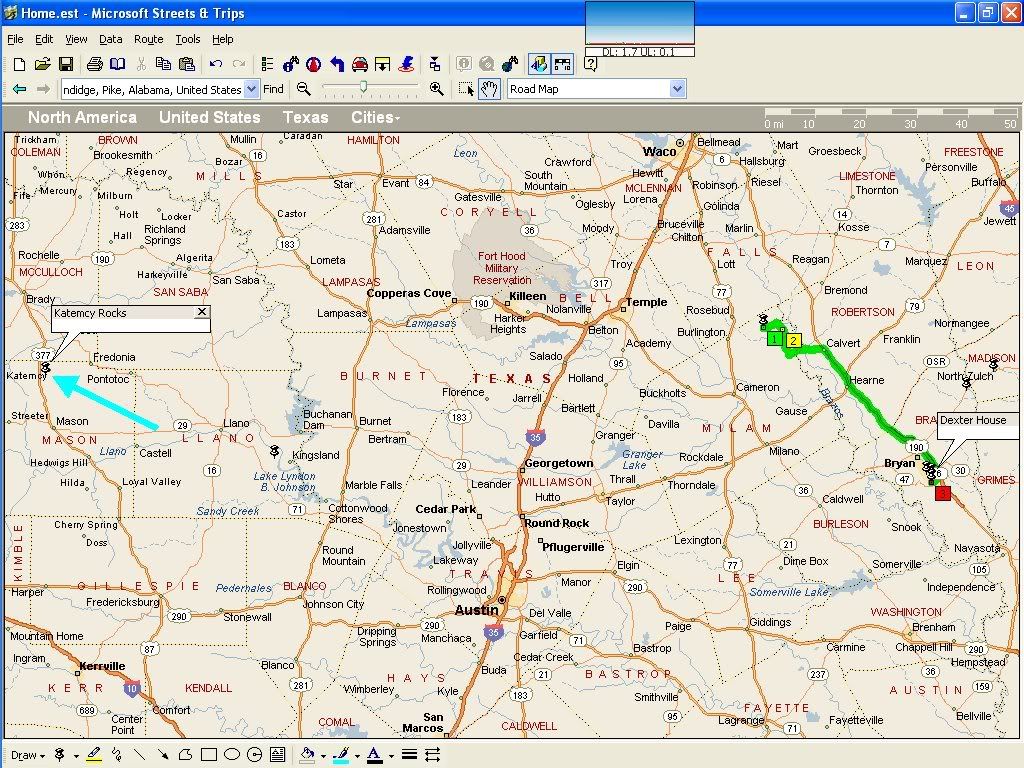Screen dimensions: 1024x768
Task: Open the Data menu
Action: click(110, 39)
